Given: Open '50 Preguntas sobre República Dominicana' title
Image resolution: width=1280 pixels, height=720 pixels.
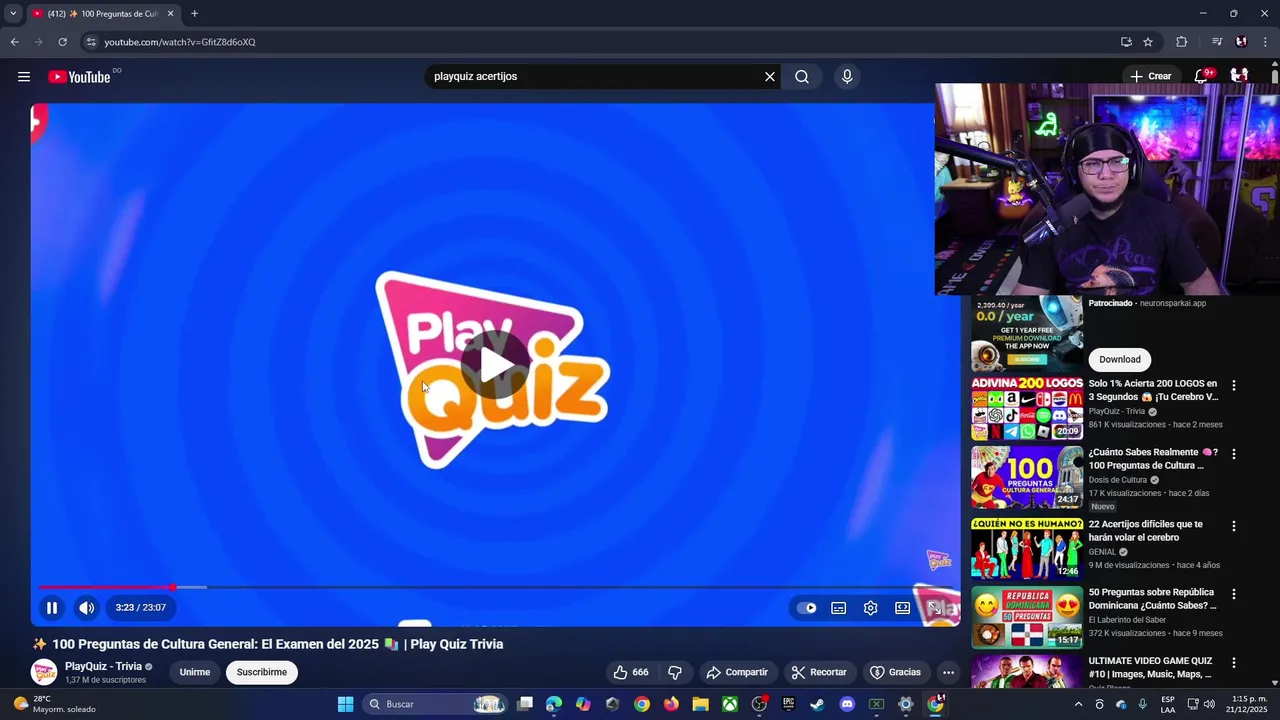Looking at the screenshot, I should pyautogui.click(x=1153, y=599).
